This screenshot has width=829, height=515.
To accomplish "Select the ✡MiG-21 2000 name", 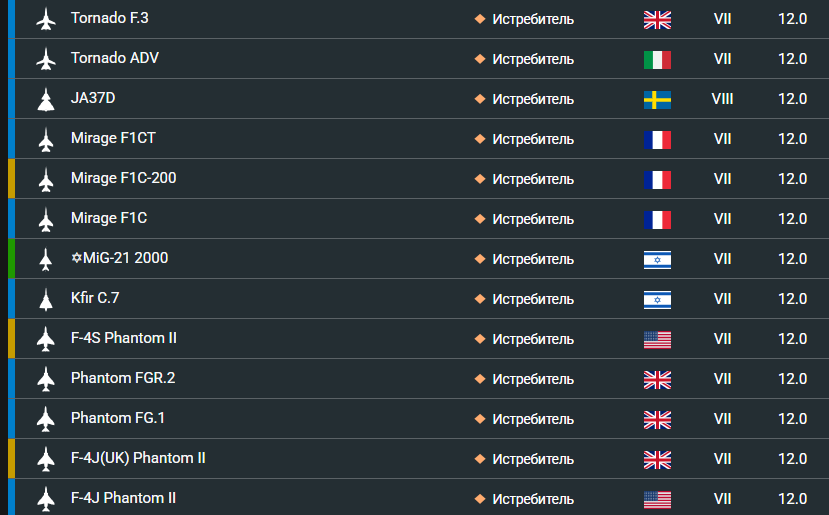I will coord(119,258).
